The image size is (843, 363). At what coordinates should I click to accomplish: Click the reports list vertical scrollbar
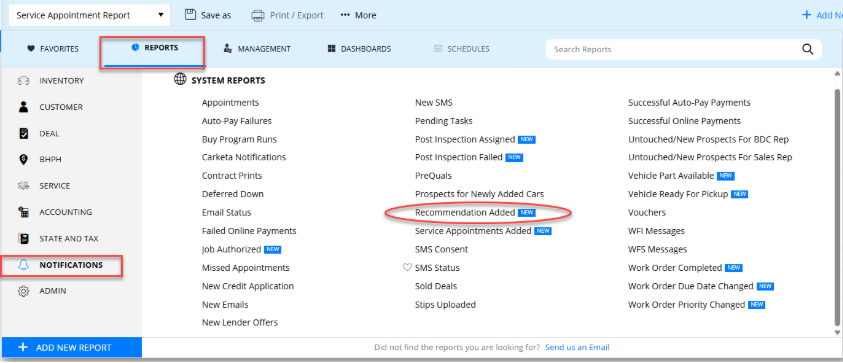(x=838, y=207)
